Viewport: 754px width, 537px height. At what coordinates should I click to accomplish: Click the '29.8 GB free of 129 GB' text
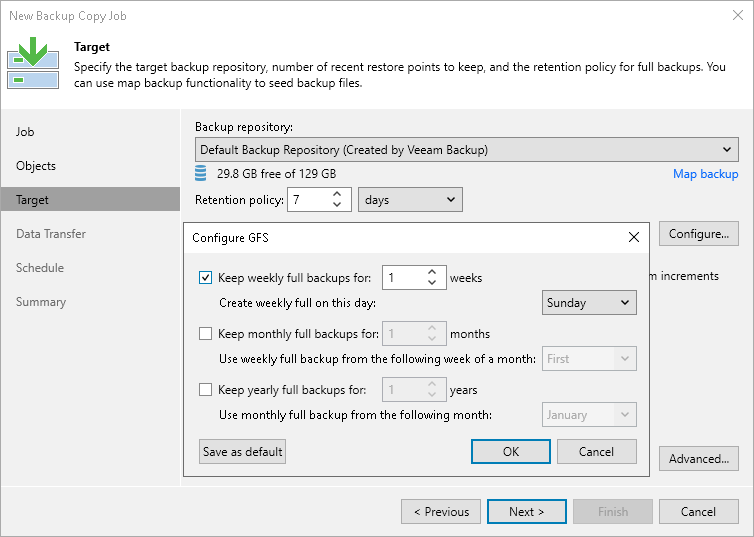[x=276, y=174]
